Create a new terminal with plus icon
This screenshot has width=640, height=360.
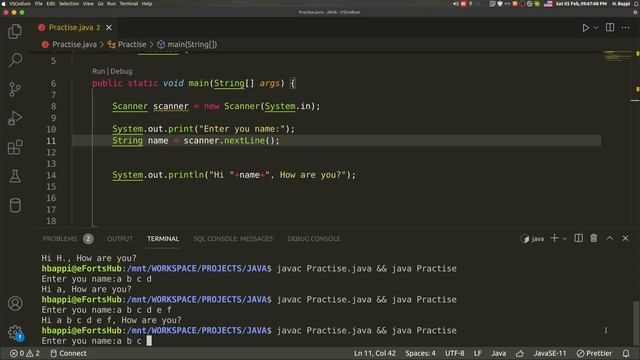pos(554,238)
